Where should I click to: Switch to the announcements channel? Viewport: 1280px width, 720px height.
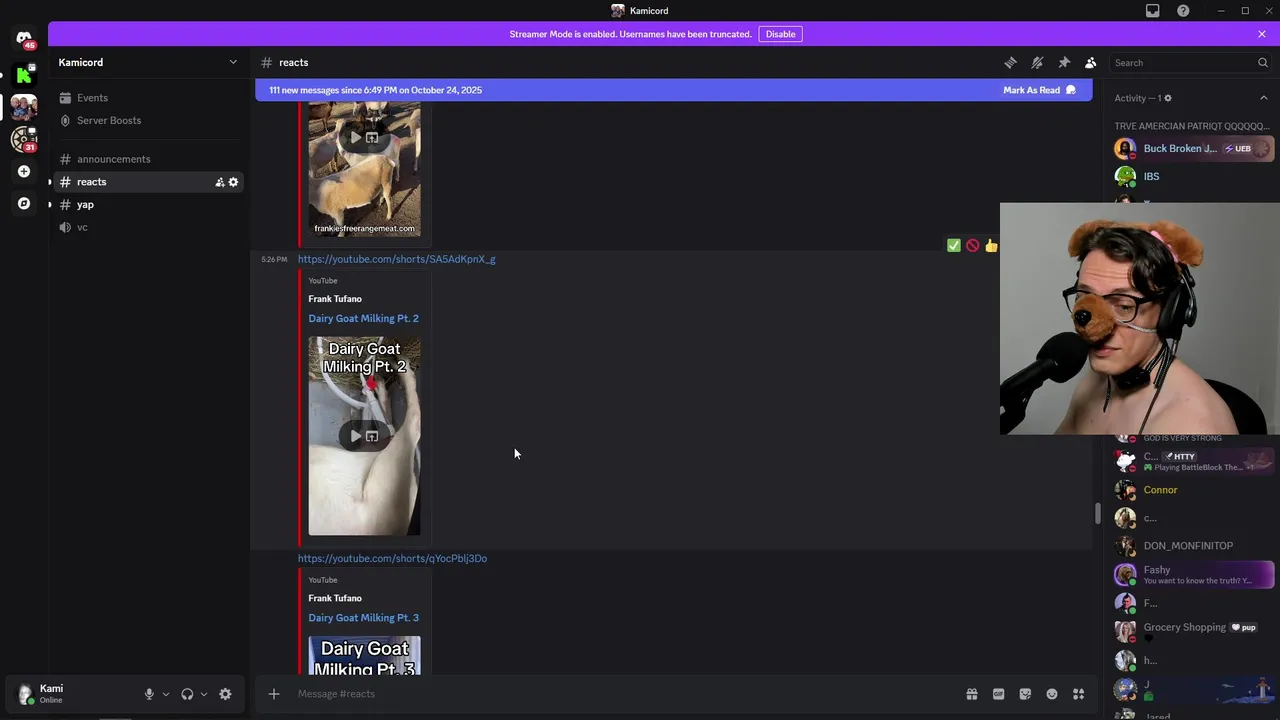click(150, 159)
